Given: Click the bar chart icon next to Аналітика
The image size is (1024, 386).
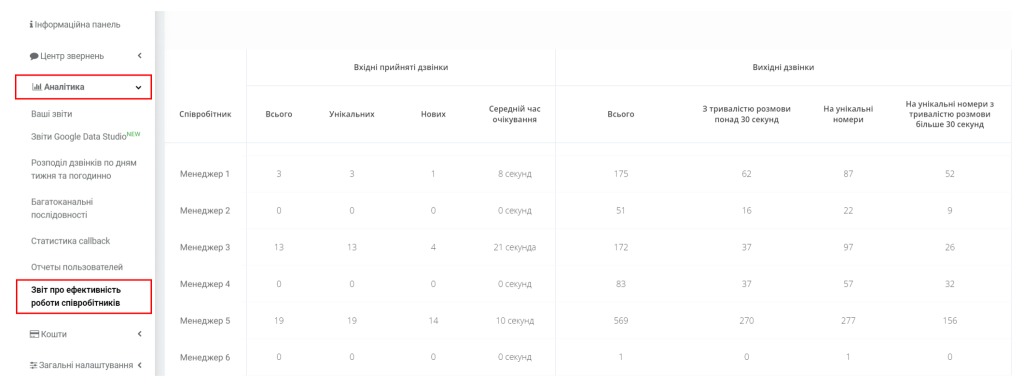Looking at the screenshot, I should point(37,87).
